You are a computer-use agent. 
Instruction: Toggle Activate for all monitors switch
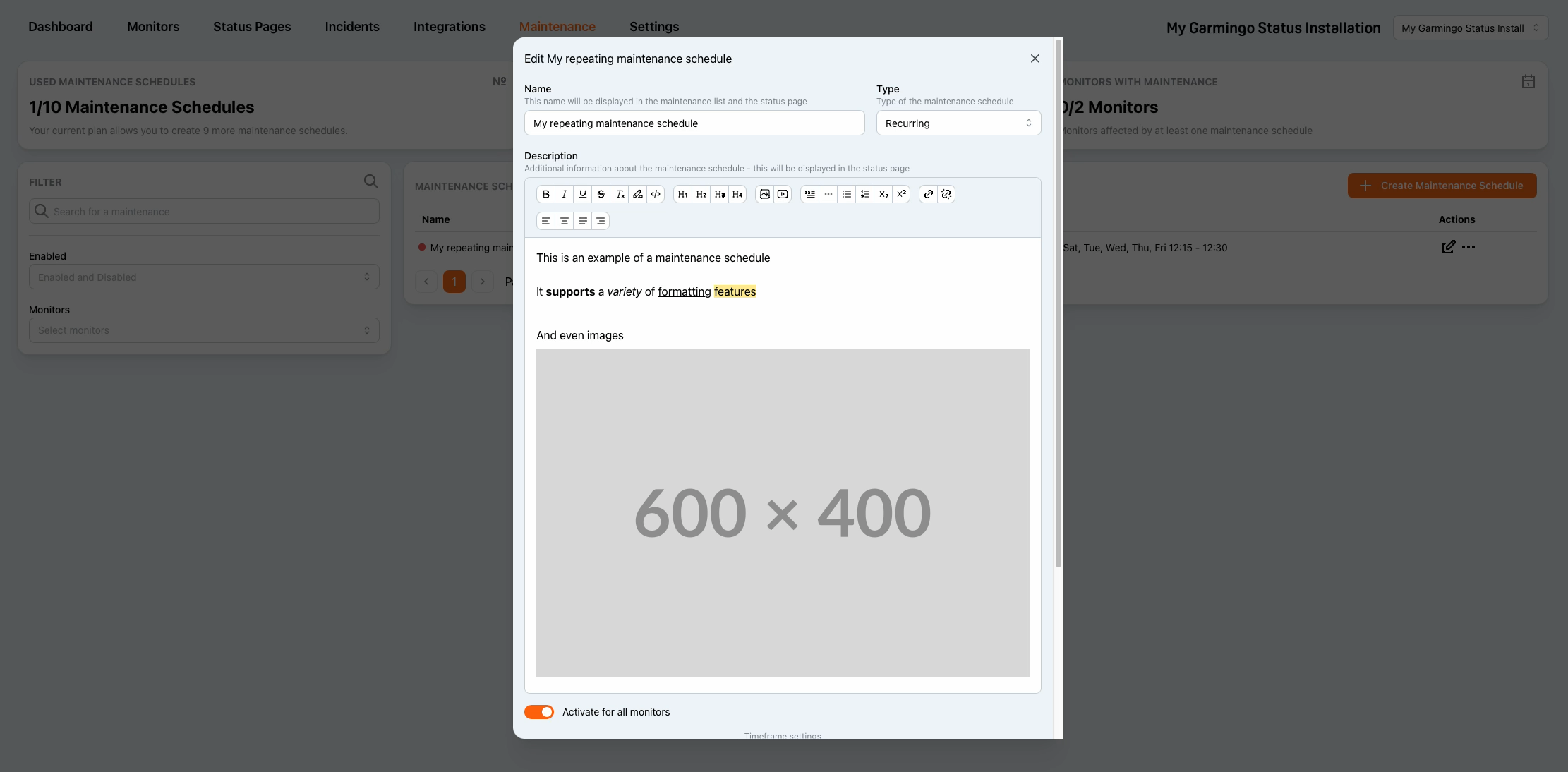coord(539,711)
